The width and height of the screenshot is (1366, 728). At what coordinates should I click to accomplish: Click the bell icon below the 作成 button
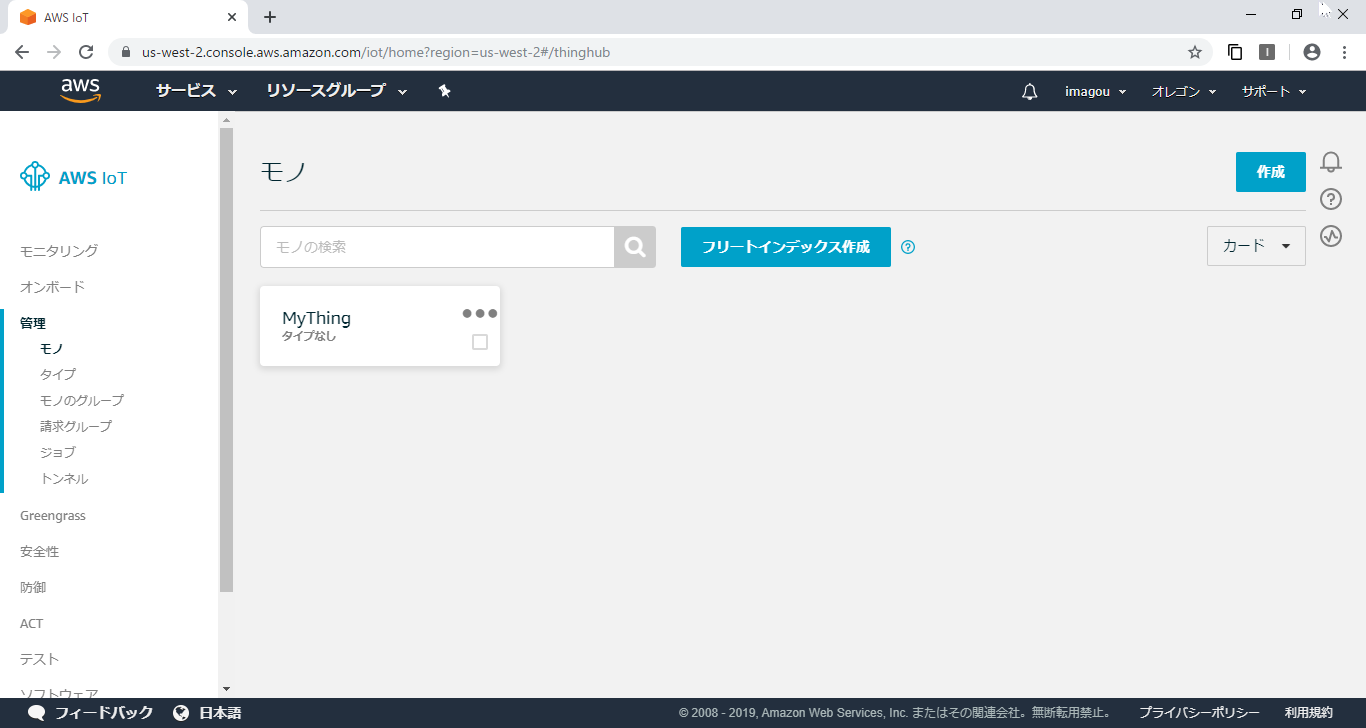point(1330,161)
